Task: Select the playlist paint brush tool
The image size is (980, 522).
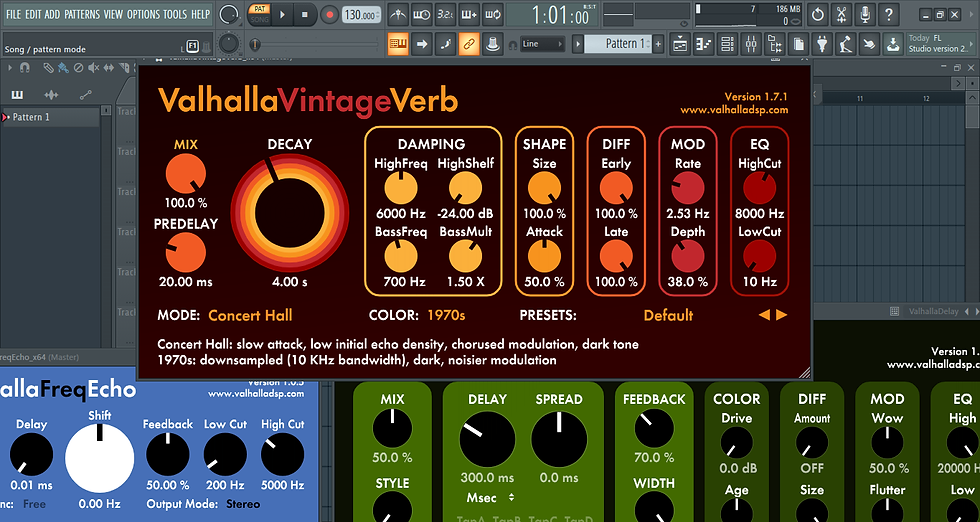Action: click(64, 68)
